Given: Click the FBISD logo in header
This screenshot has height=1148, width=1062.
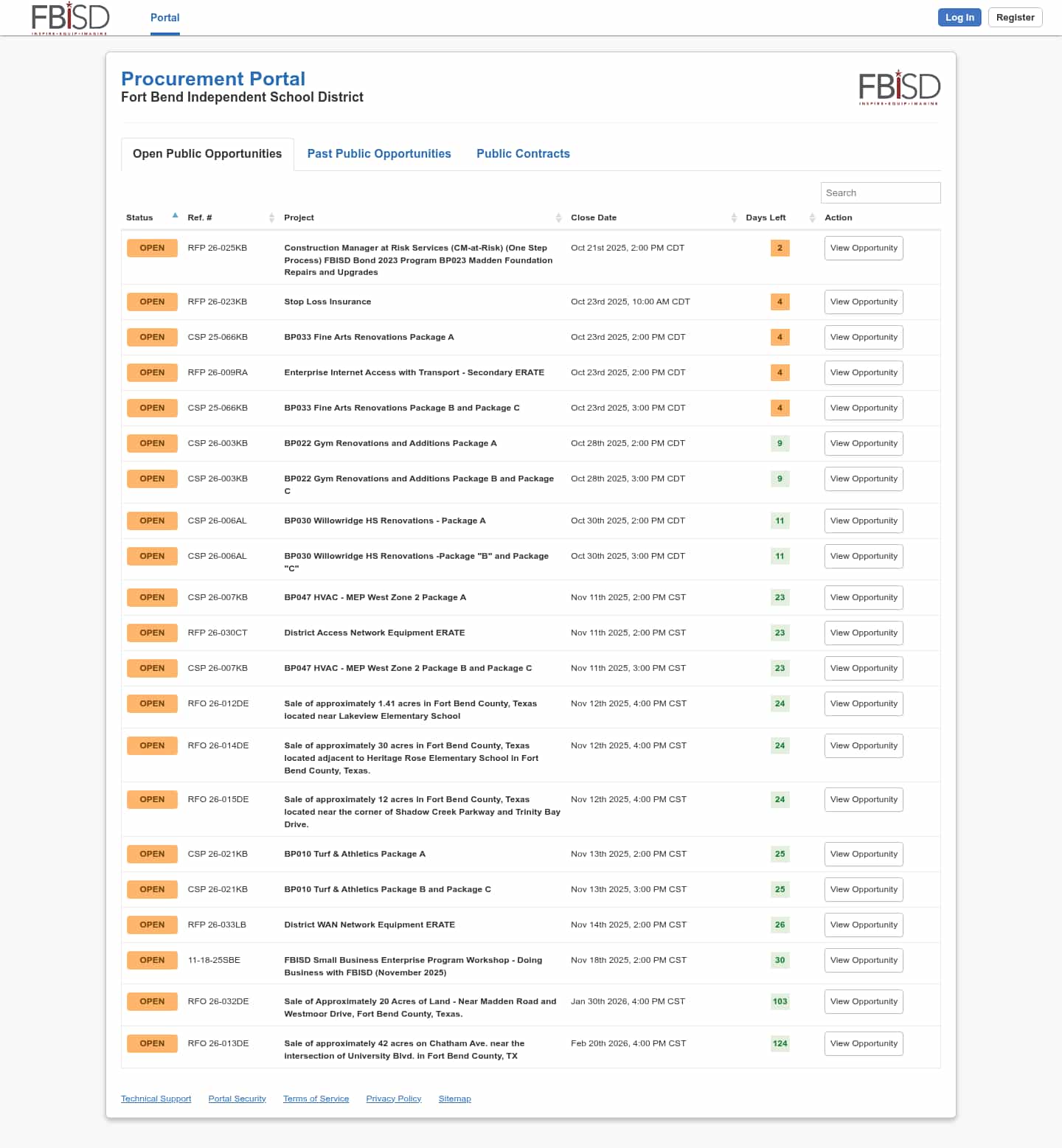Looking at the screenshot, I should click(70, 18).
